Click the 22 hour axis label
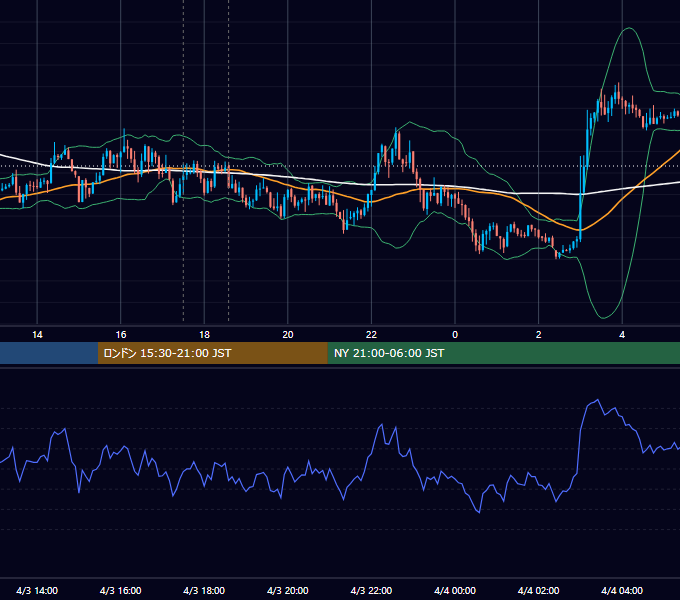This screenshot has width=680, height=600. [x=371, y=335]
